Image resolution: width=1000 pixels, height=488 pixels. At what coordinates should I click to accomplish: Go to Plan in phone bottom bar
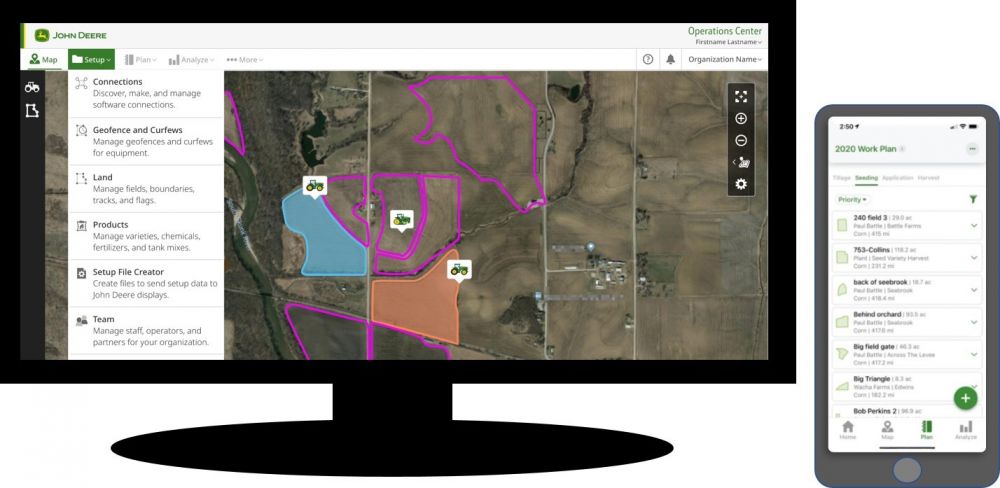click(927, 431)
